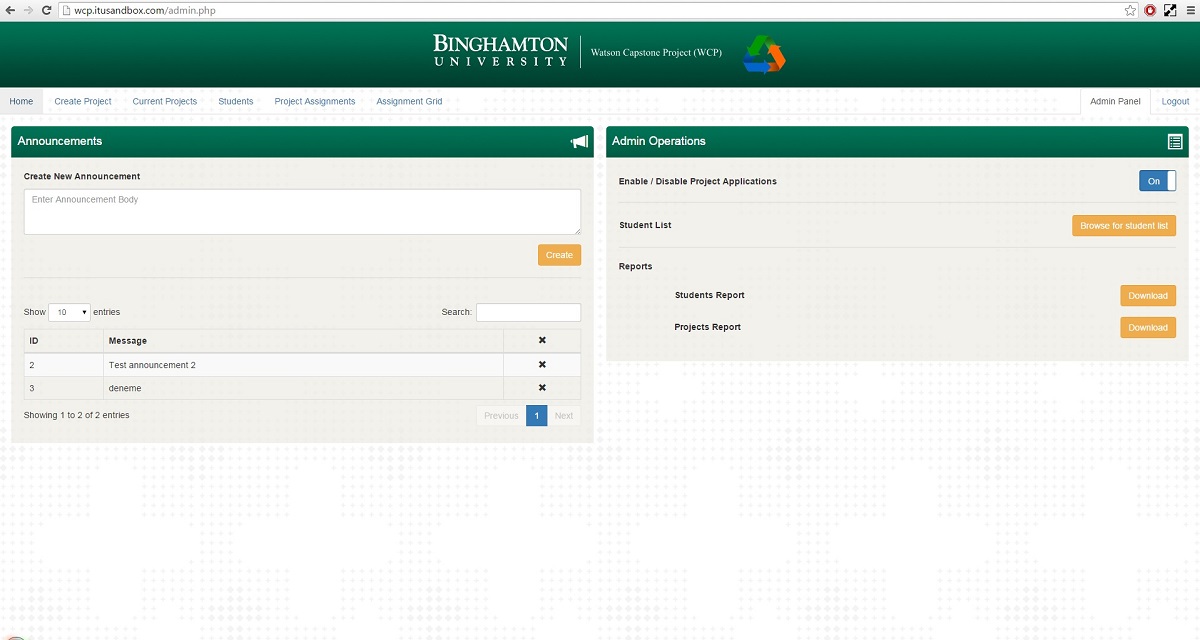Delete the 'Test announcement 2' row
The height and width of the screenshot is (640, 1200).
pyautogui.click(x=542, y=365)
